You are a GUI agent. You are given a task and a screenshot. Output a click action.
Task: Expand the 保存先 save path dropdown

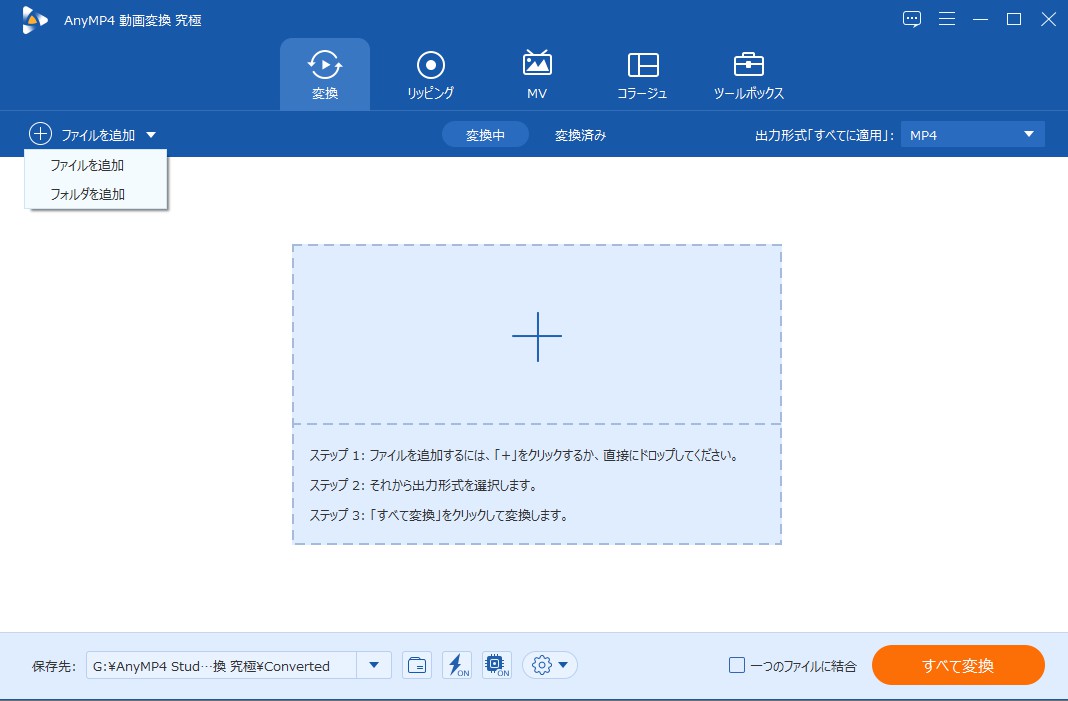[x=374, y=664]
